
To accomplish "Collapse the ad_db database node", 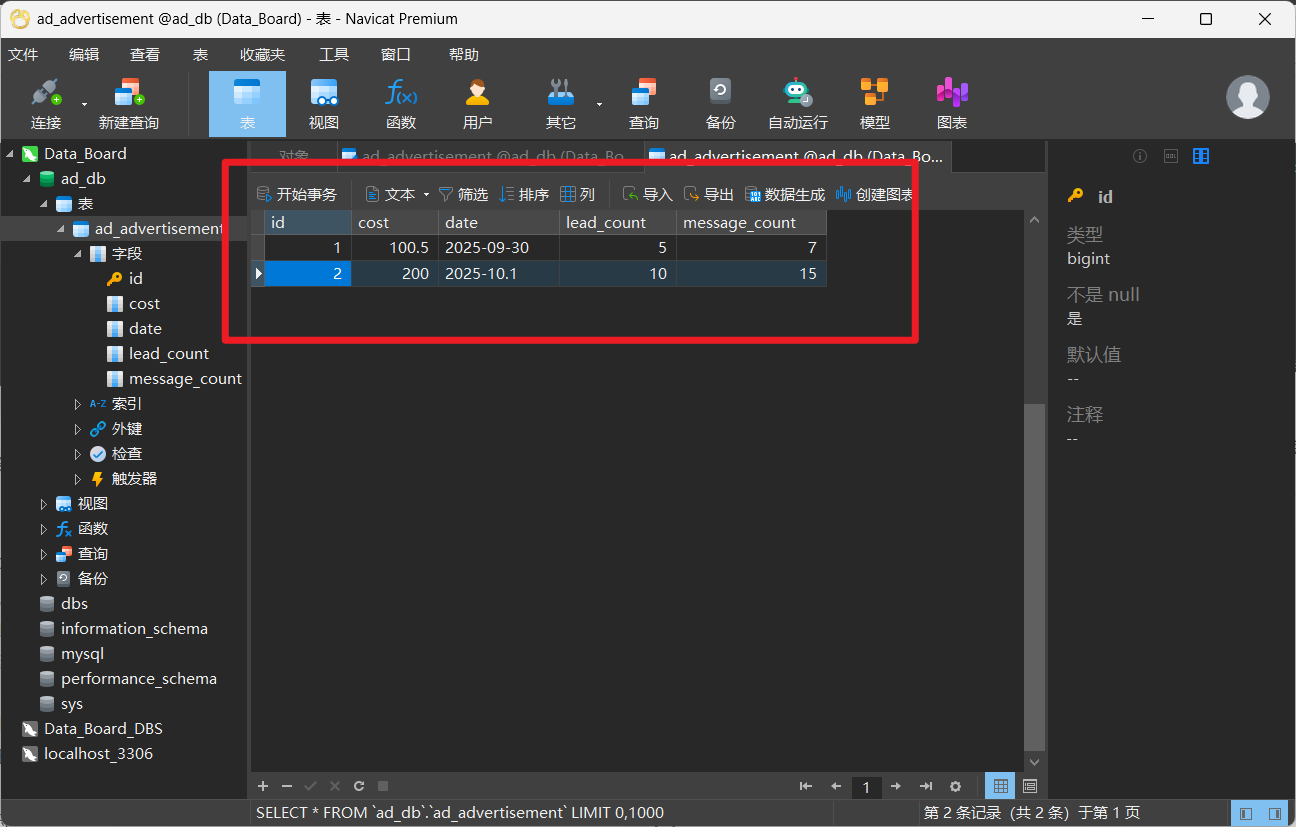I will pyautogui.click(x=28, y=178).
